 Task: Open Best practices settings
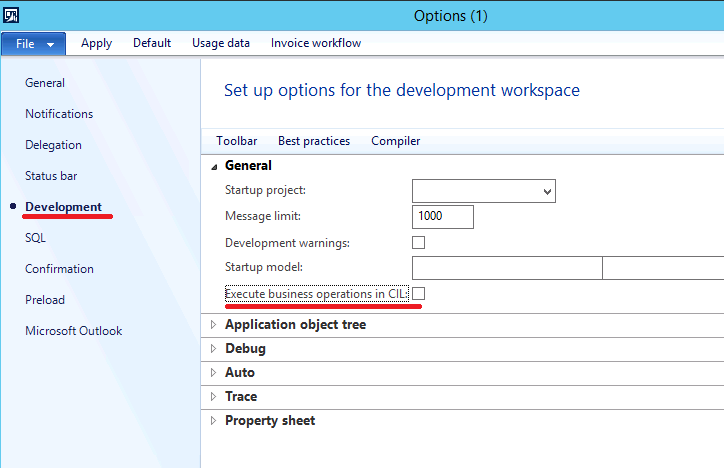click(x=314, y=141)
